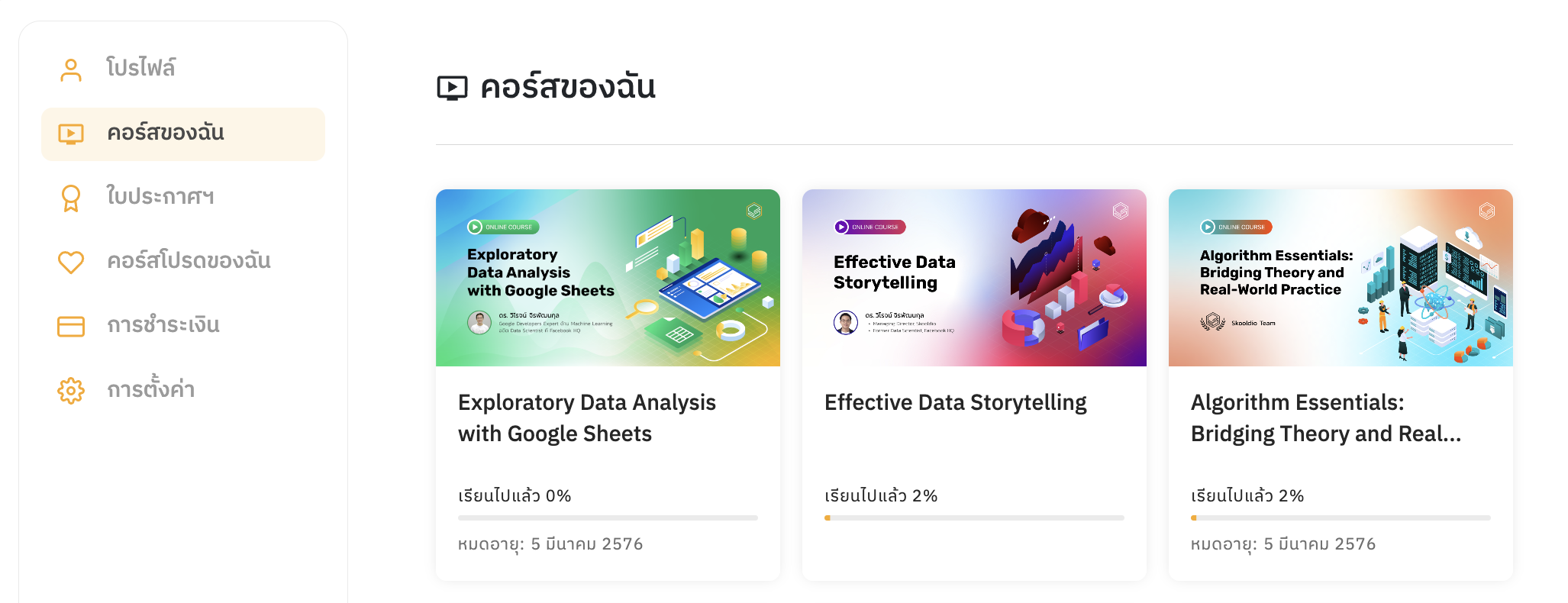Select คอร์สของฉัน in the sidebar
Viewport: 1568px width, 603px height.
(166, 133)
